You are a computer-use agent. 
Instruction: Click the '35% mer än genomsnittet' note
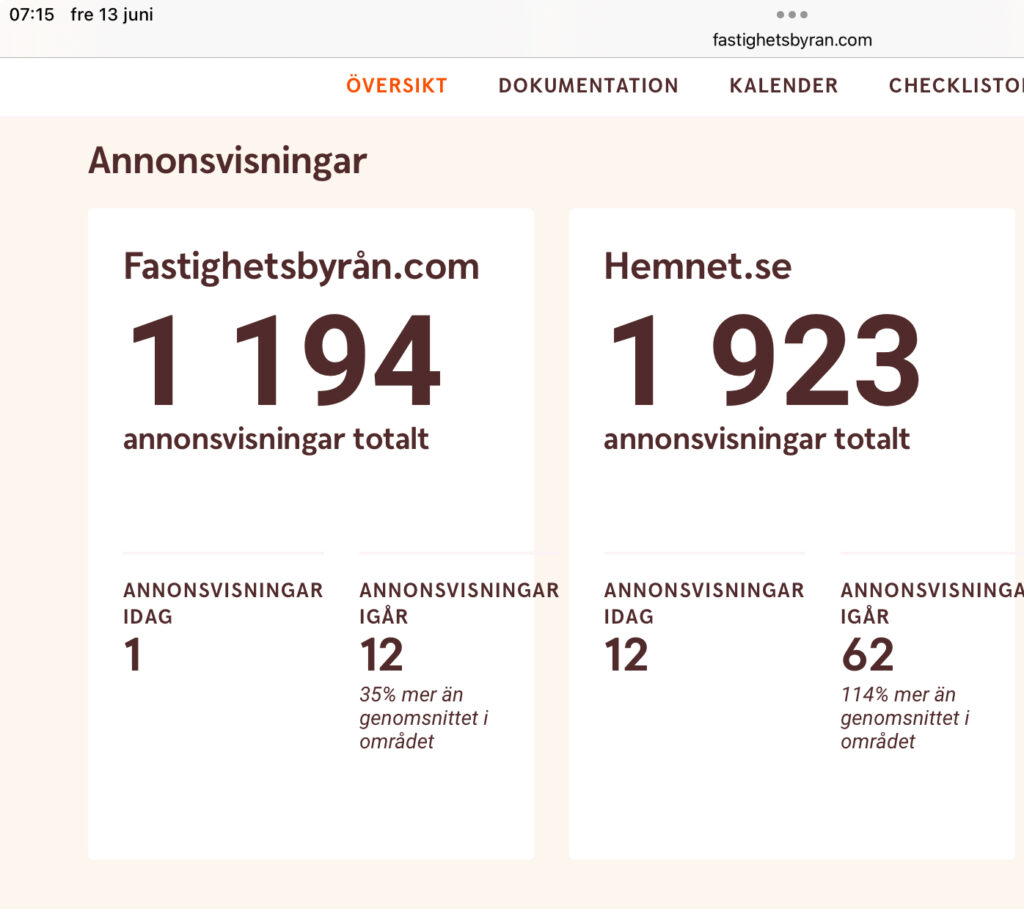tap(424, 718)
